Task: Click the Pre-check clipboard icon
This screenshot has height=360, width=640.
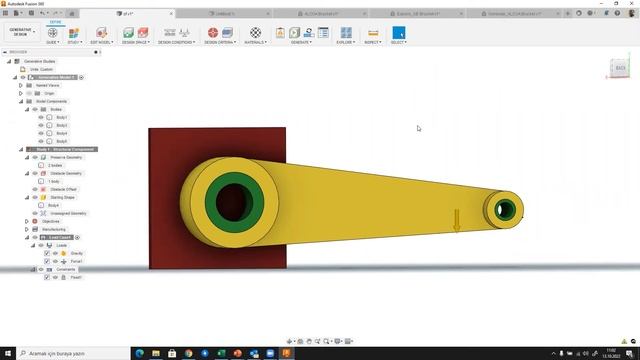Action: point(280,33)
